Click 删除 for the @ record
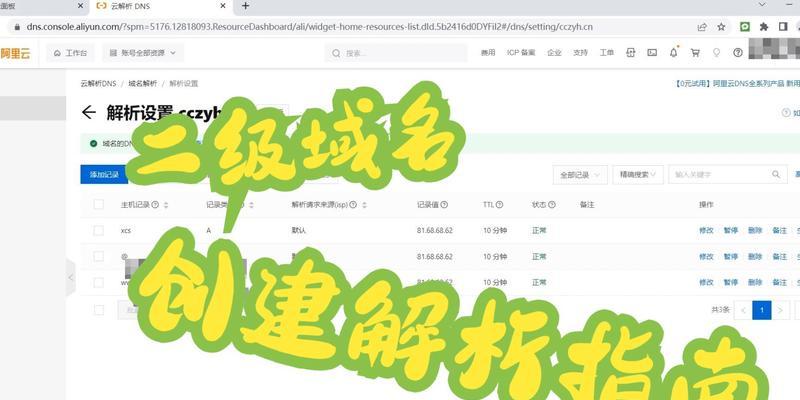The image size is (800, 400). click(x=755, y=256)
